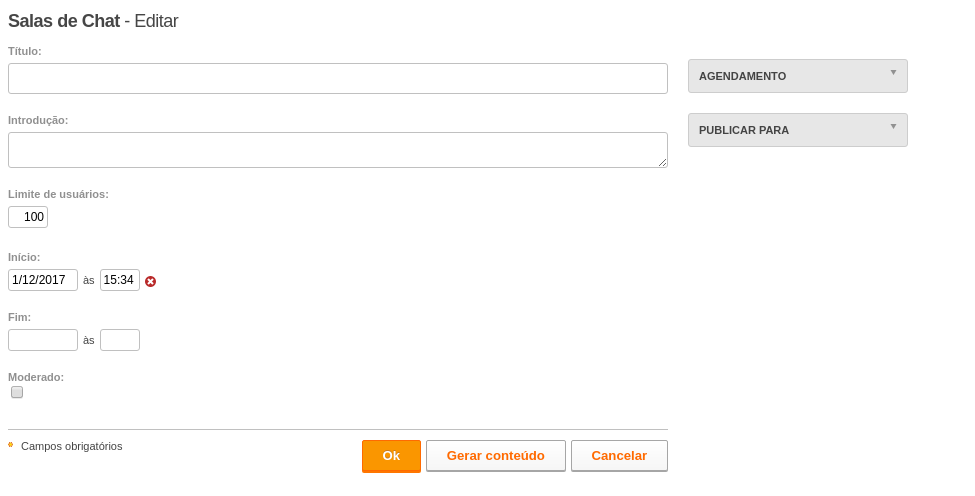The height and width of the screenshot is (496, 975).
Task: Expand AGENDAMENTO using its arrow
Action: tap(893, 73)
